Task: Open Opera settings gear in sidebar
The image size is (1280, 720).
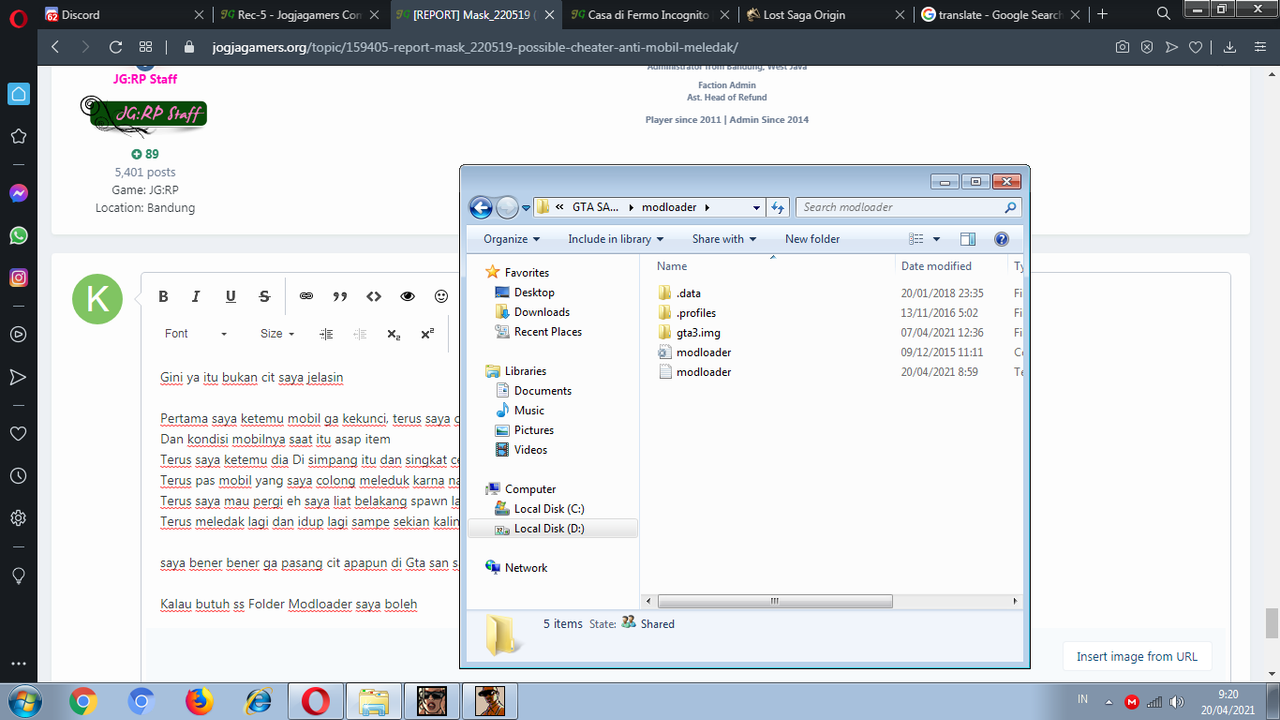Action: point(18,518)
